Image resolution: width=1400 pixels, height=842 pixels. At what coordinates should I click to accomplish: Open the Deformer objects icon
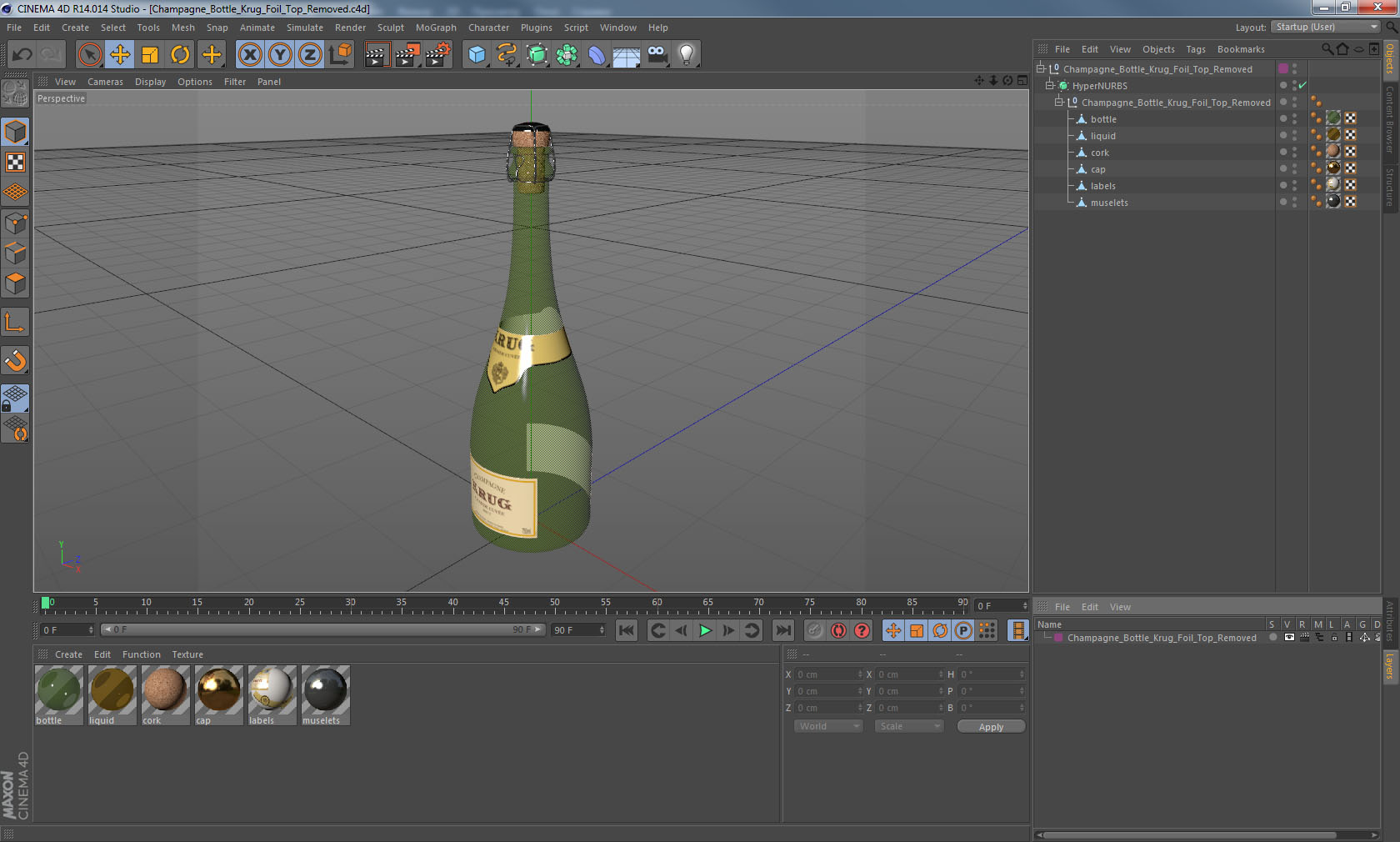tap(597, 55)
